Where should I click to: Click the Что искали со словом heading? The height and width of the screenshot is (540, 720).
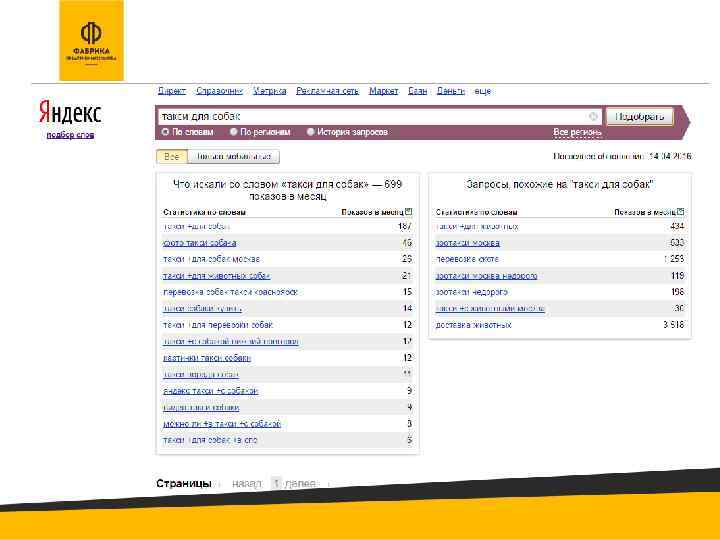287,190
